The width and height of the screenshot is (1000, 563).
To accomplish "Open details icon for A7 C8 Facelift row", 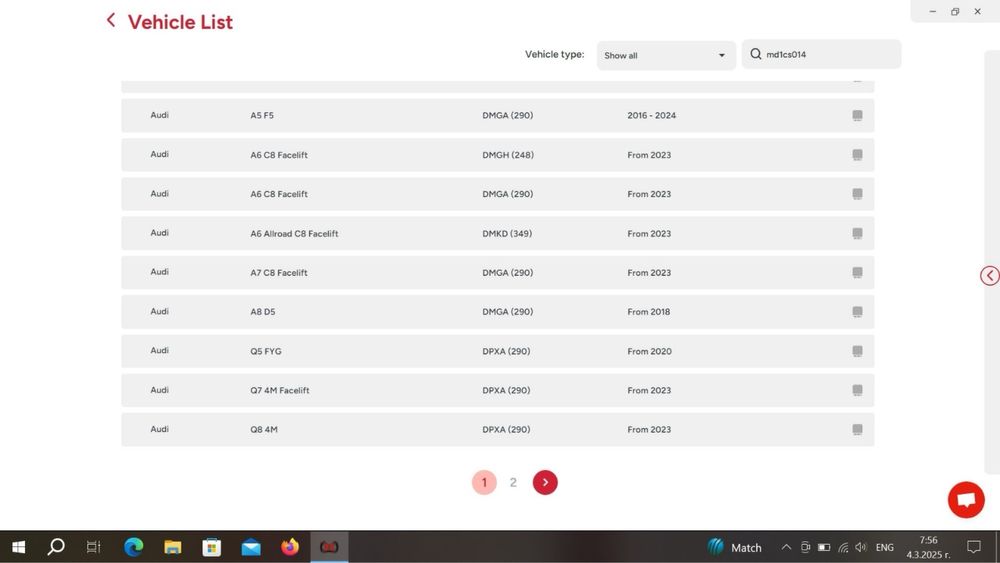I will [x=857, y=272].
